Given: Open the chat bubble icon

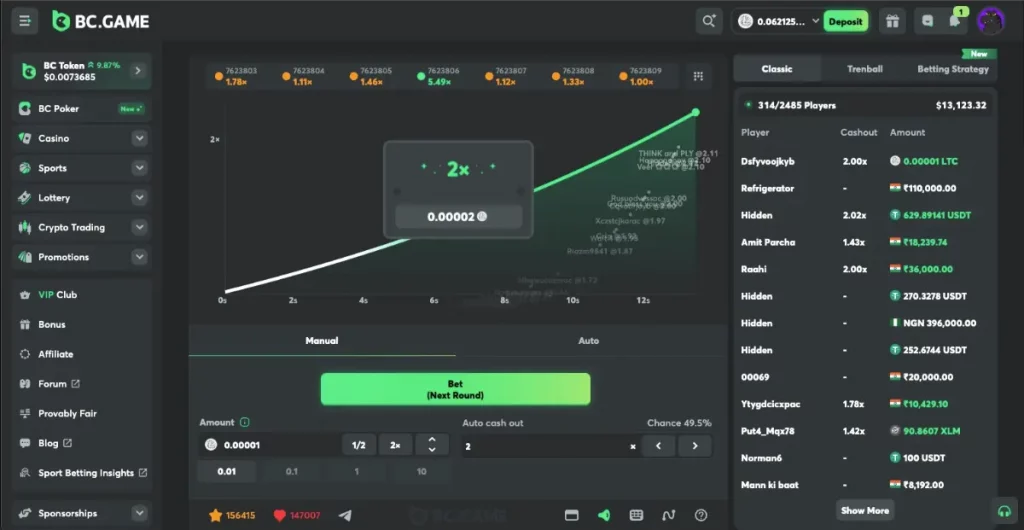Looking at the screenshot, I should coord(927,21).
